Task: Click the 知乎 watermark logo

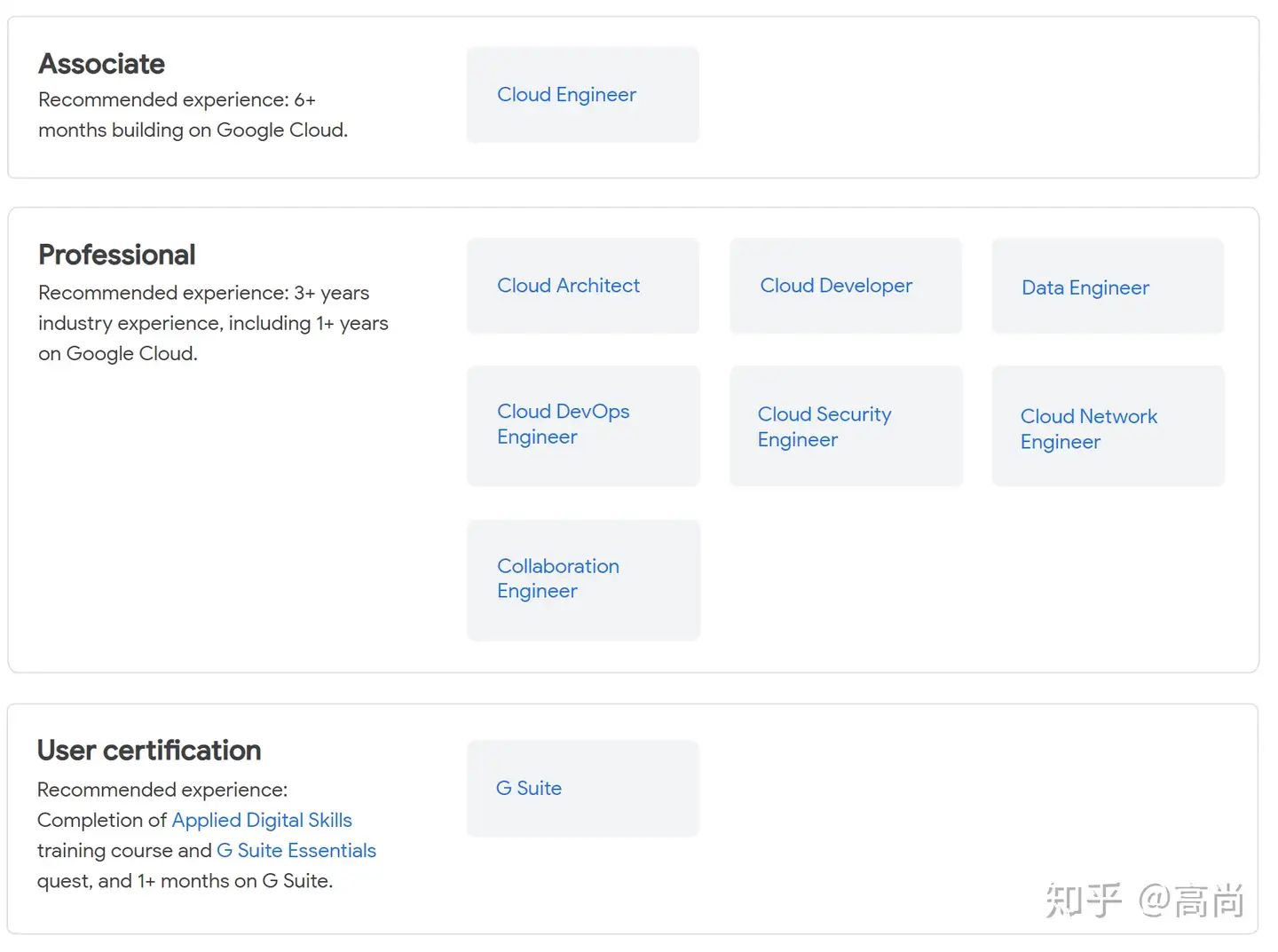Action: point(1084,901)
